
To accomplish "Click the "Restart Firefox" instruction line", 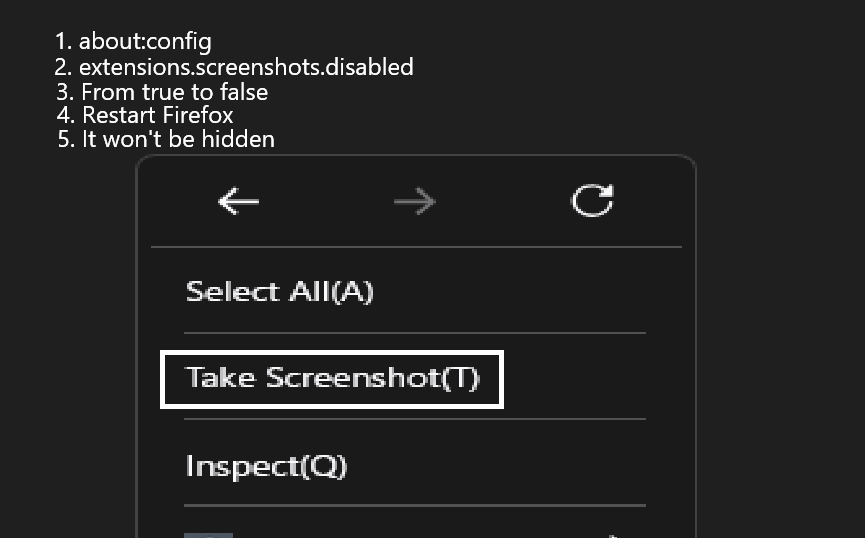I will coord(157,115).
